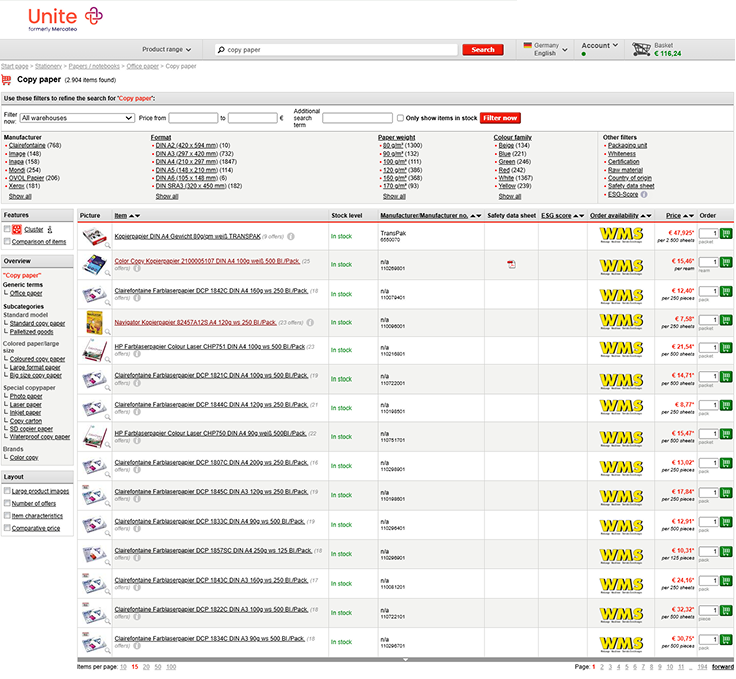
Task: Filter by Clairefontaine manufacturer
Action: (27, 145)
